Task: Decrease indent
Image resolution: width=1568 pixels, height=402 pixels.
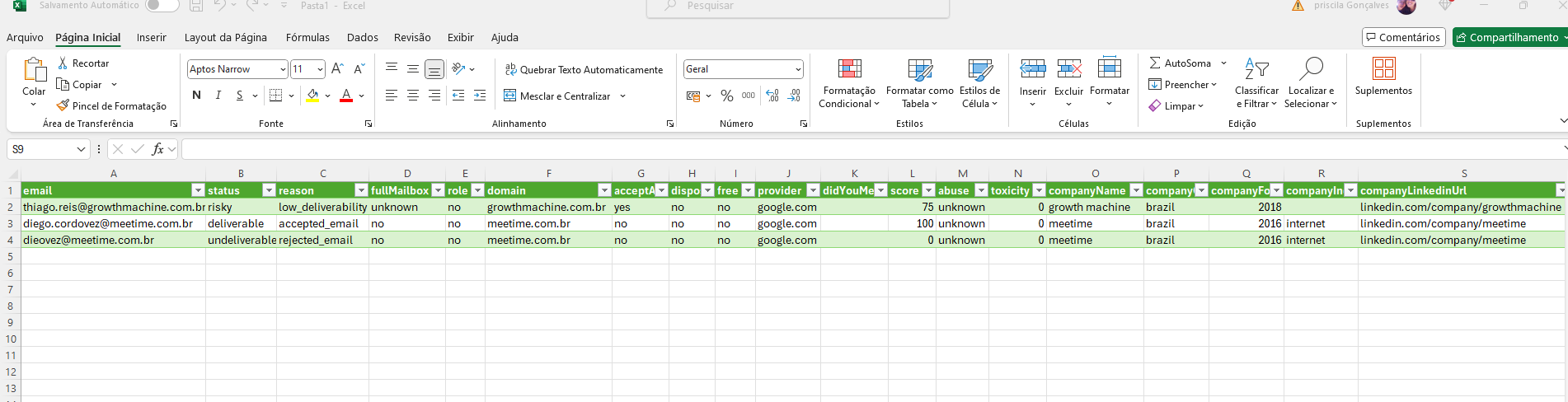Action: pyautogui.click(x=458, y=96)
